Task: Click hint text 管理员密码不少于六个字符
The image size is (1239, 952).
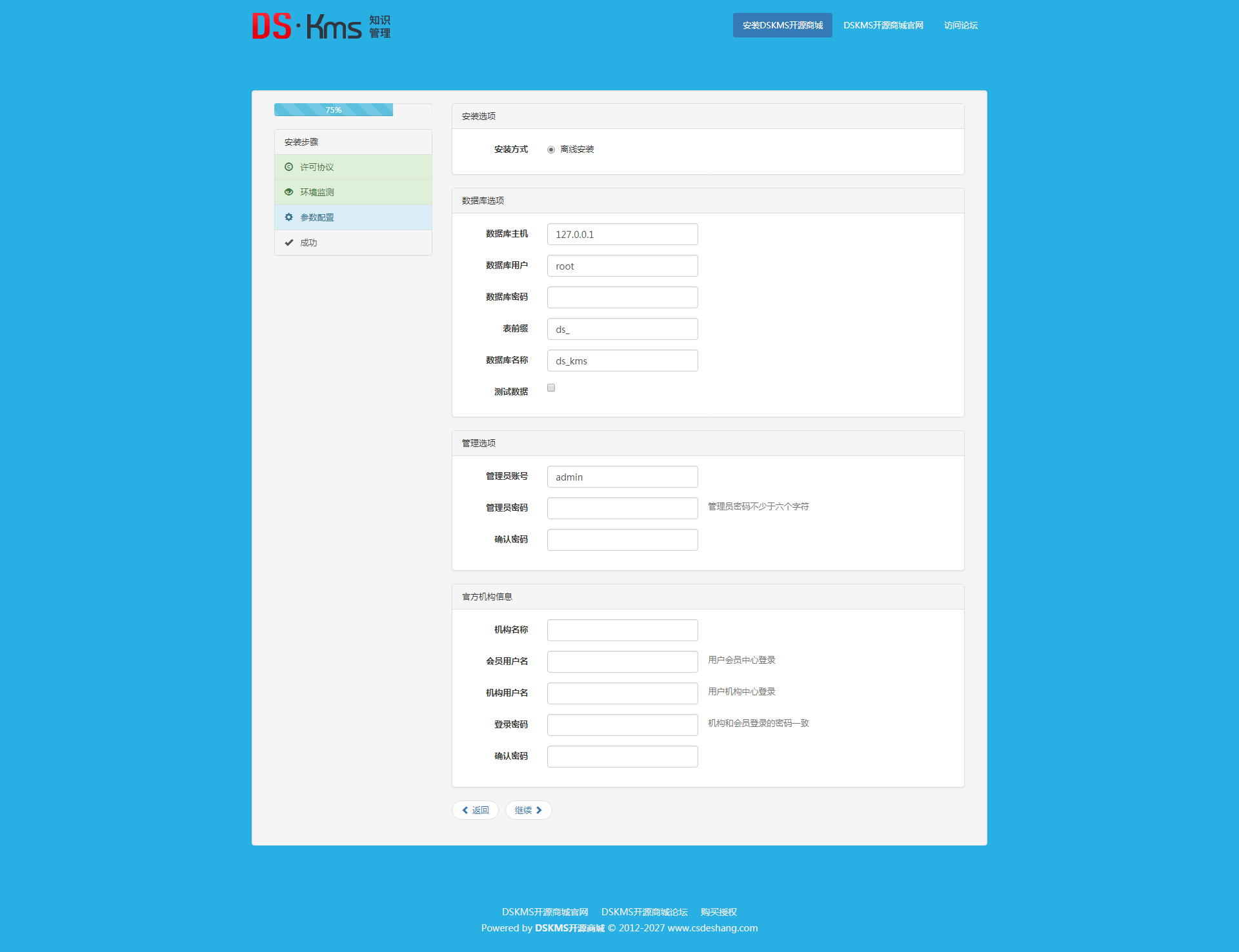Action: pyautogui.click(x=758, y=507)
